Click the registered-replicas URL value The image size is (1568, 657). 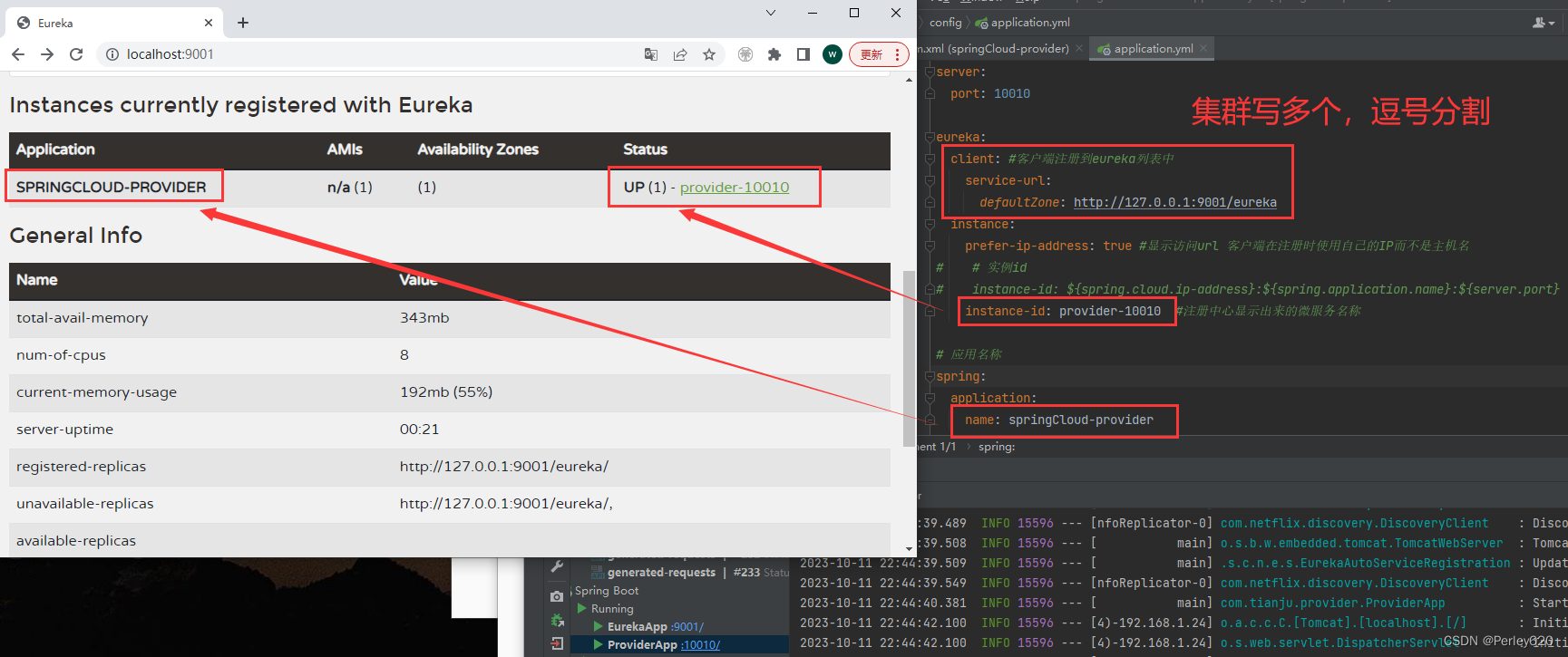[504, 467]
